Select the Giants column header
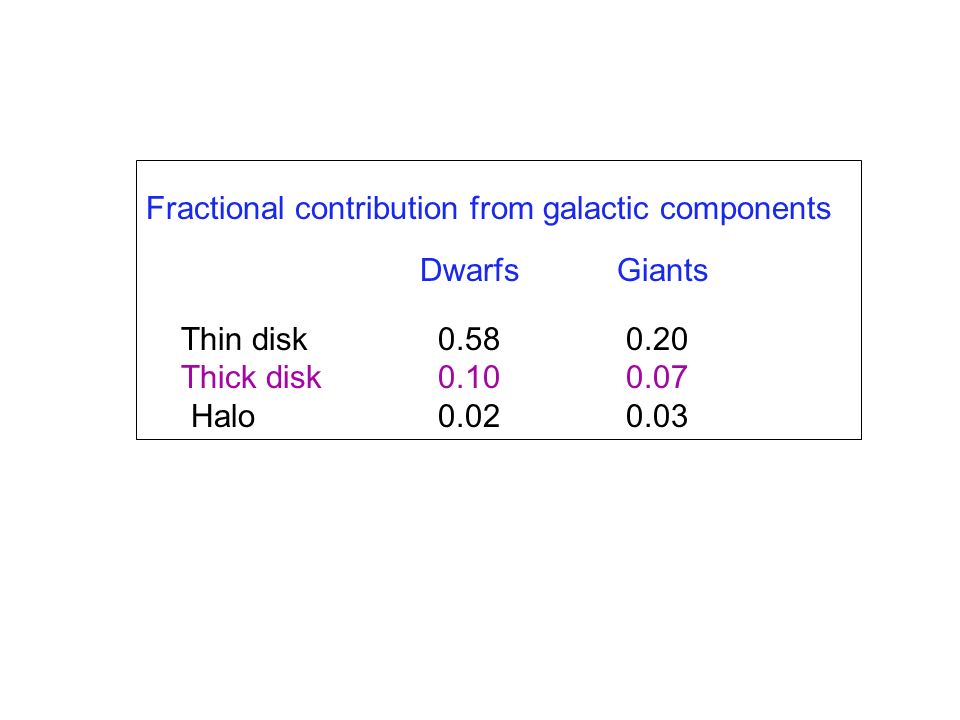Screen dimensions: 960x720 pos(662,270)
